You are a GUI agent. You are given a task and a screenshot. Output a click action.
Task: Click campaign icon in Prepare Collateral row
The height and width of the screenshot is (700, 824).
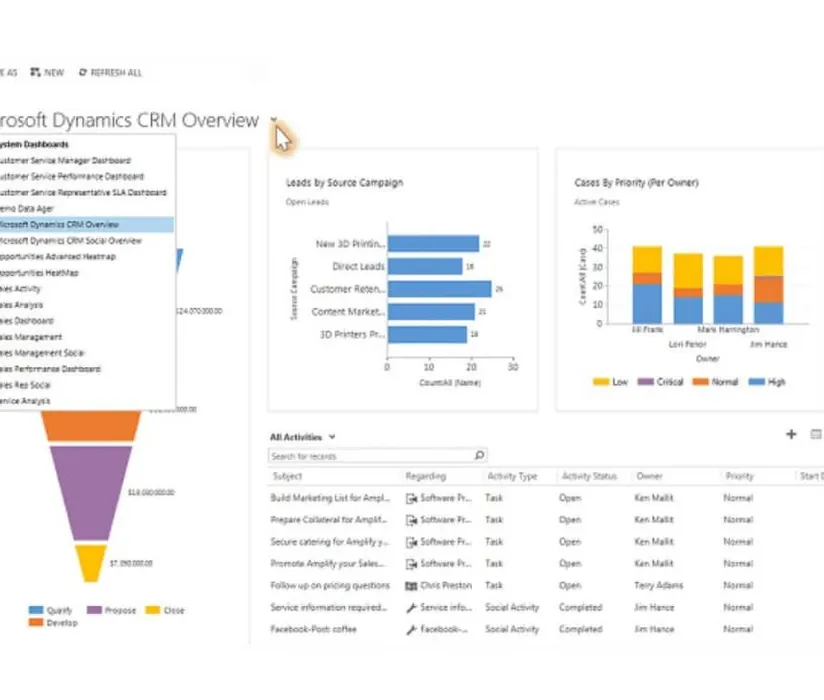[x=411, y=520]
